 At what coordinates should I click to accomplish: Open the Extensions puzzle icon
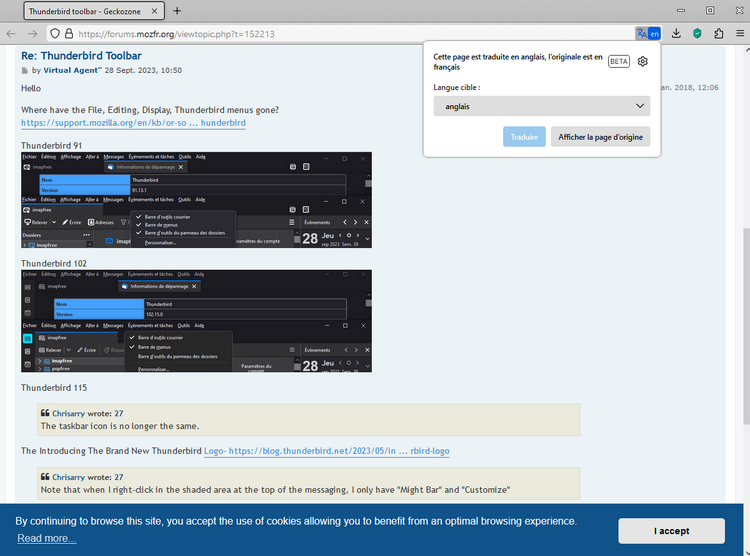coord(718,33)
